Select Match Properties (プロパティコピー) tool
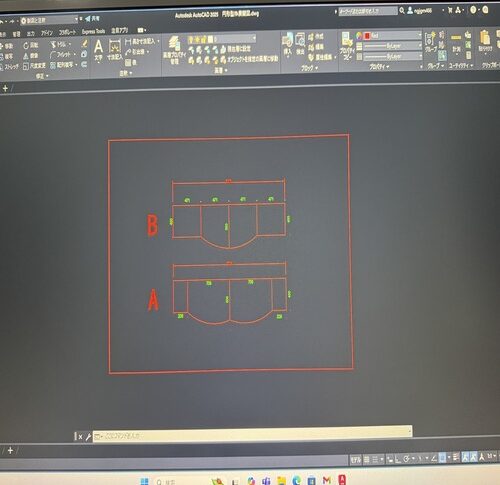The height and width of the screenshot is (485, 500). tap(347, 46)
